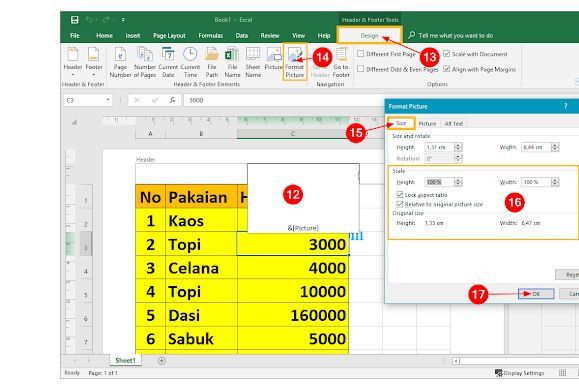Screen dimensions: 579x391
Task: Toggle Align with Page Margins checkbox
Action: point(447,69)
